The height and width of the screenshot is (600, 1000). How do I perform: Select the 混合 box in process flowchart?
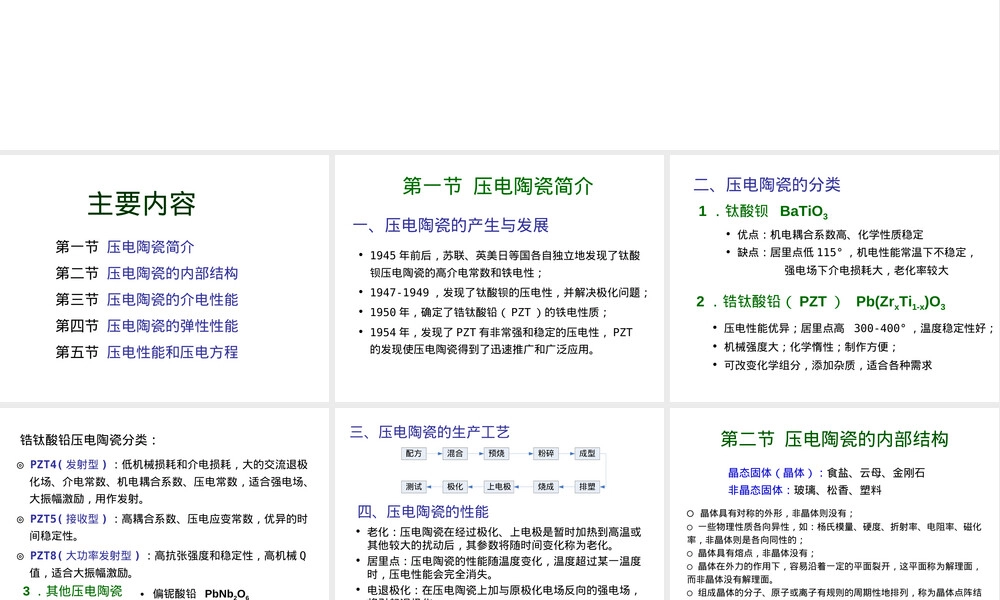(x=455, y=453)
